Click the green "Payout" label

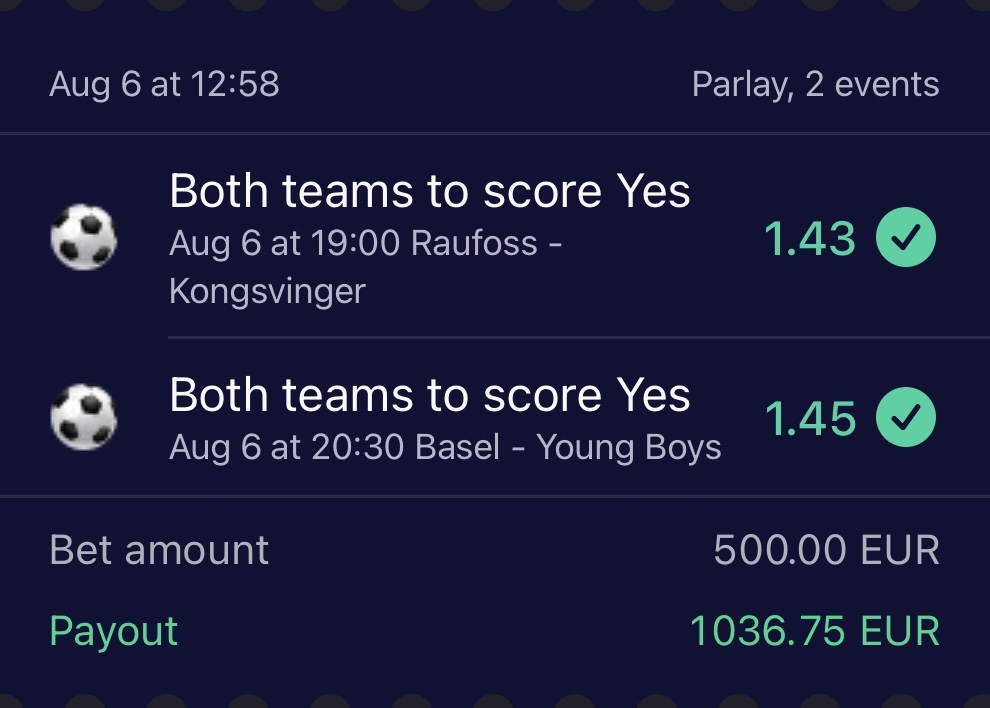click(114, 631)
